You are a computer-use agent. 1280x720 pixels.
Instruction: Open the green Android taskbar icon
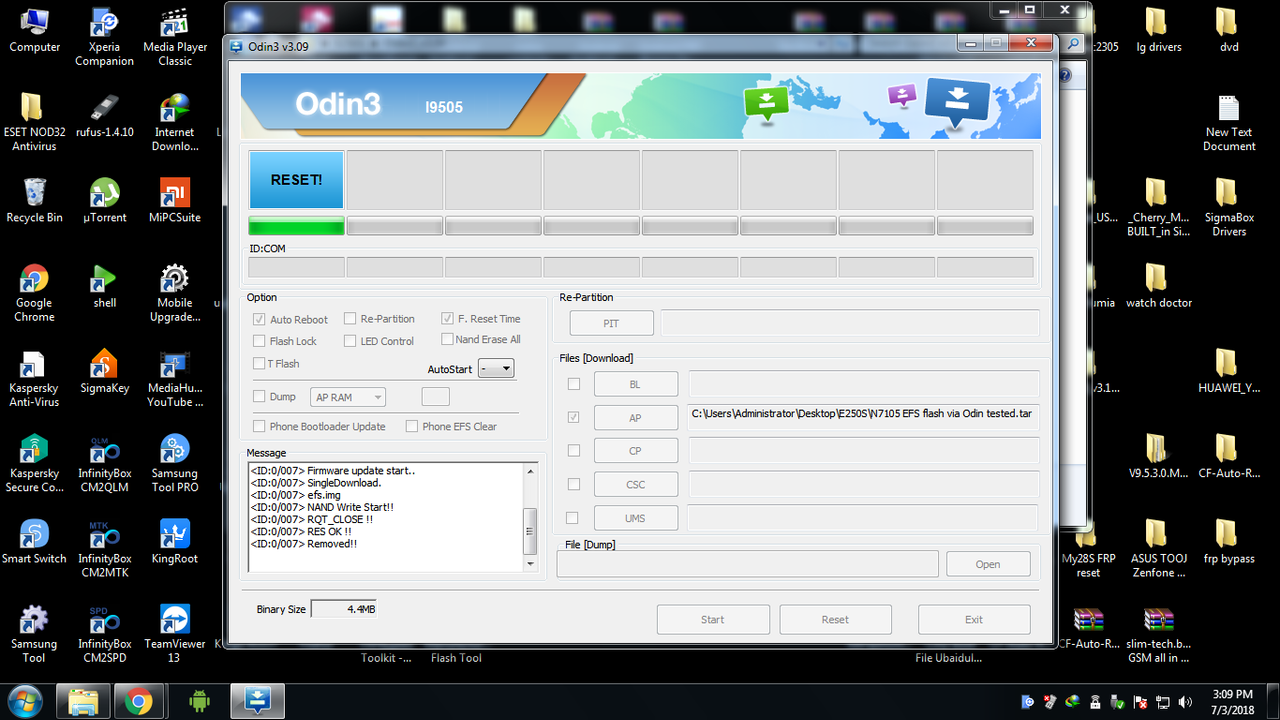coord(199,700)
